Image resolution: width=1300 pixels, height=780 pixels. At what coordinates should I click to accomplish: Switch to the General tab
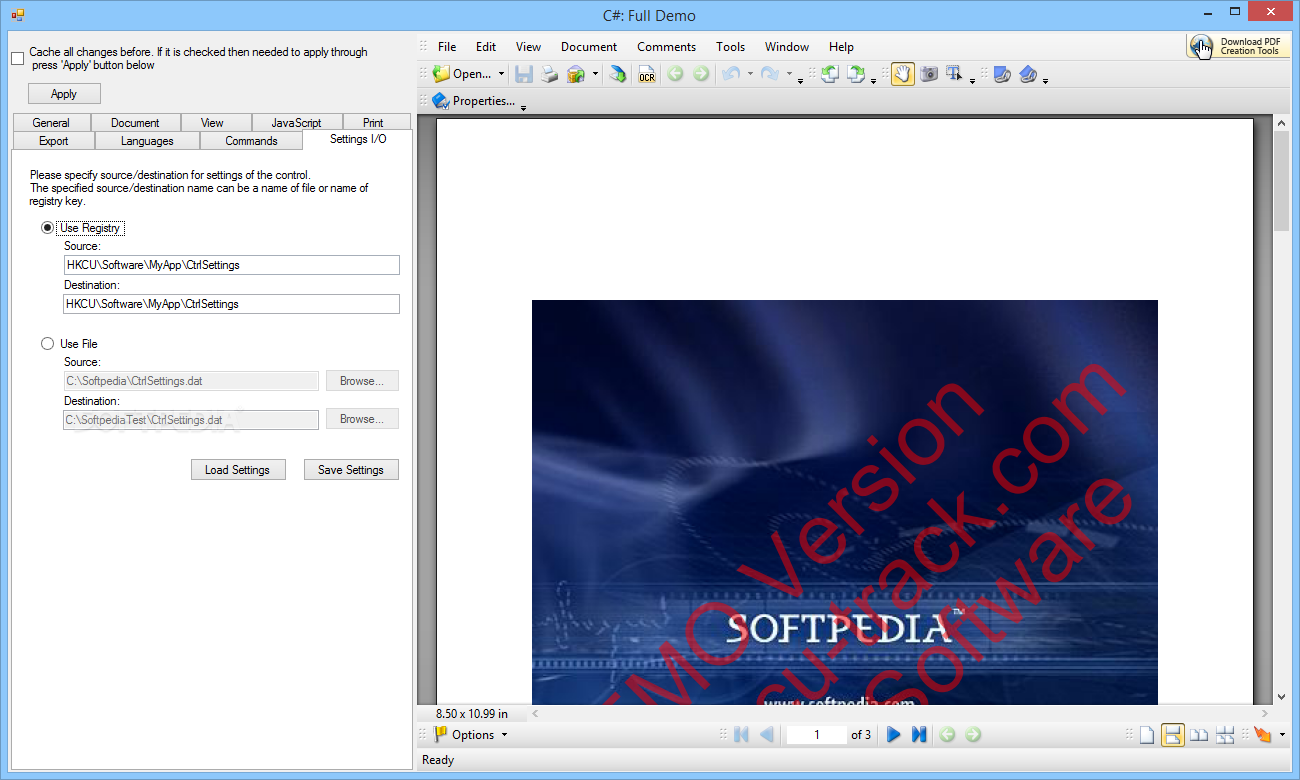(x=51, y=123)
